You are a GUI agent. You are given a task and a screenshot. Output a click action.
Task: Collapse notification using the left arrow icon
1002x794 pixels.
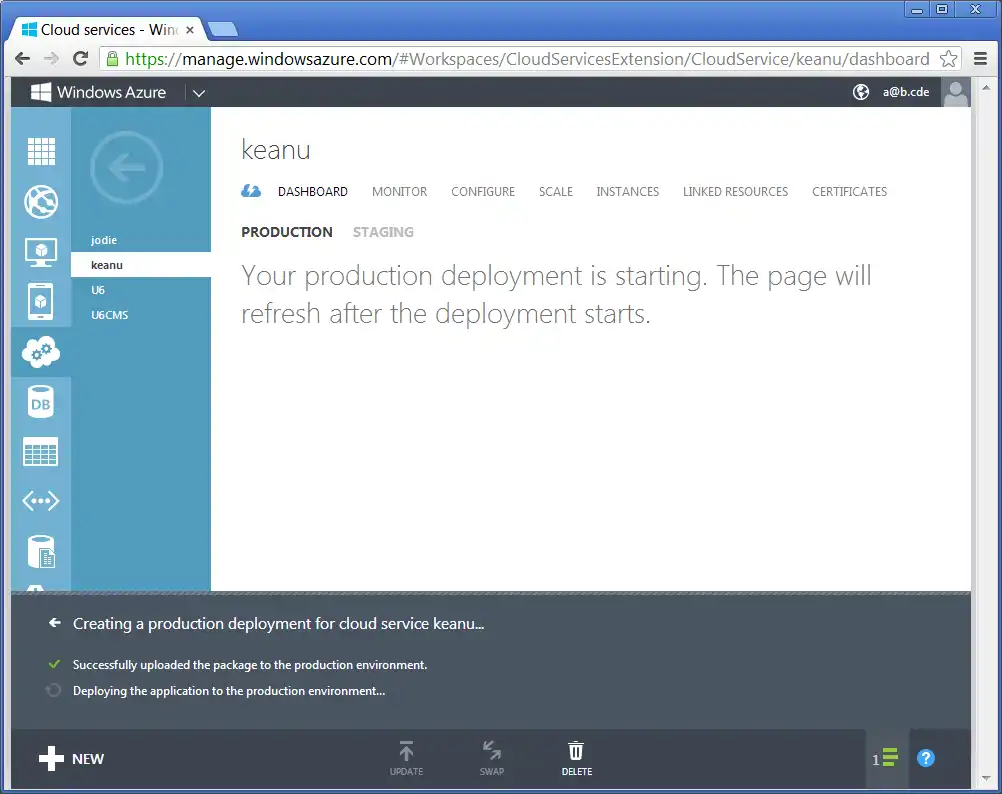[55, 623]
